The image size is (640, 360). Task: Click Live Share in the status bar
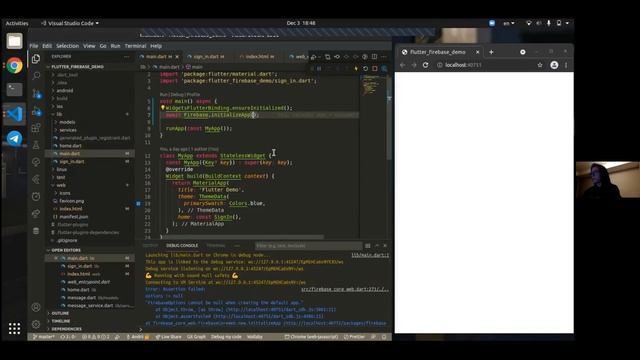pyautogui.click(x=169, y=337)
